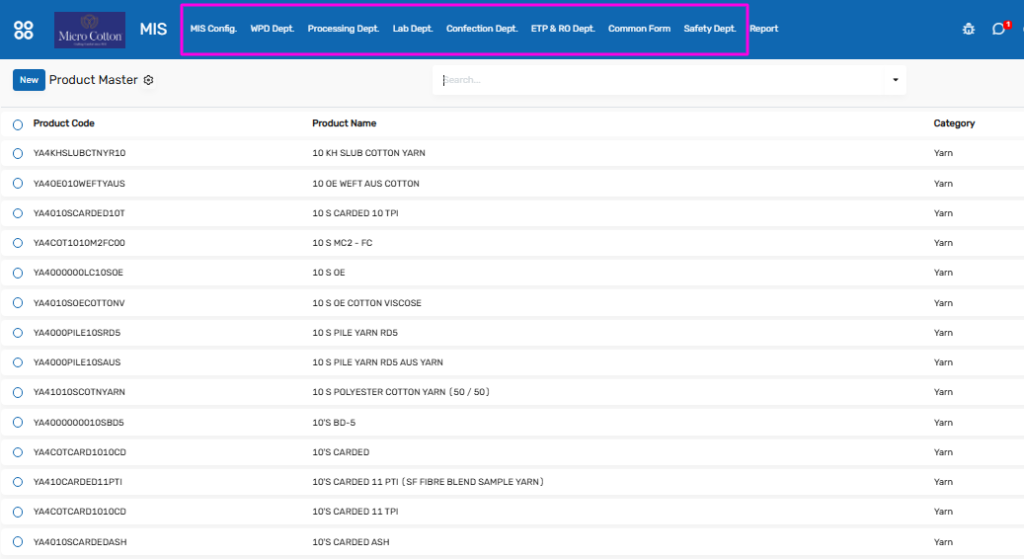Open the debug bug icon menu

[x=968, y=29]
